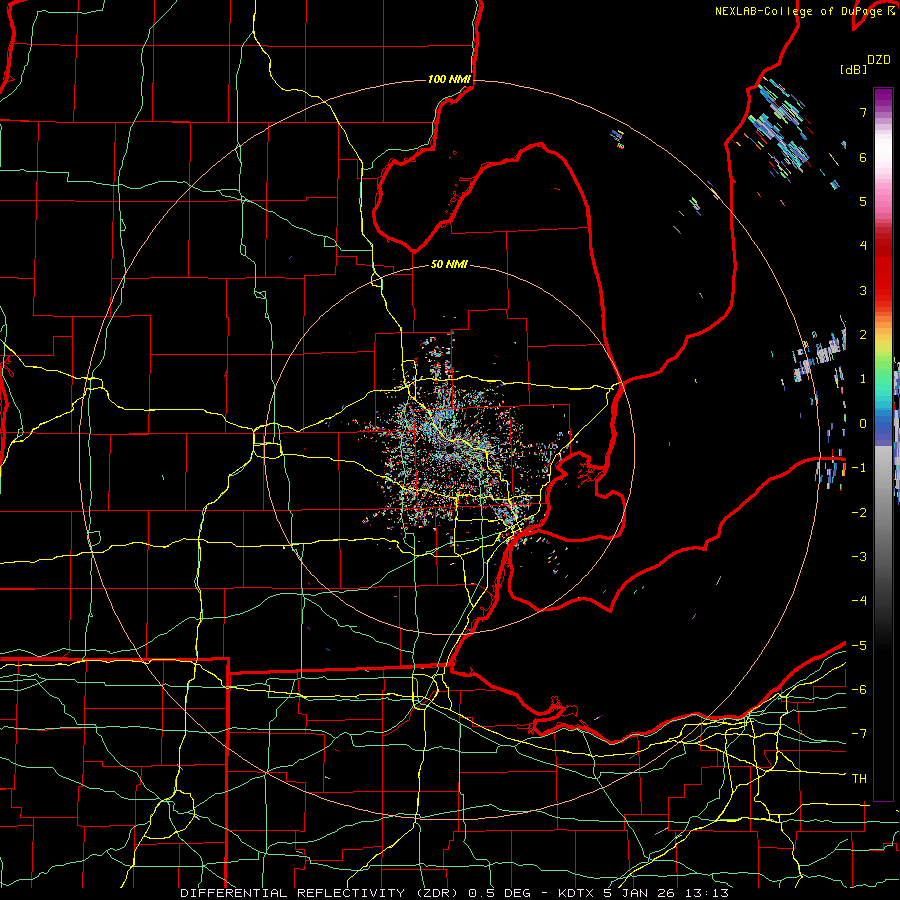Click the 50 NMI range ring label
Image resolution: width=900 pixels, height=900 pixels.
click(449, 264)
